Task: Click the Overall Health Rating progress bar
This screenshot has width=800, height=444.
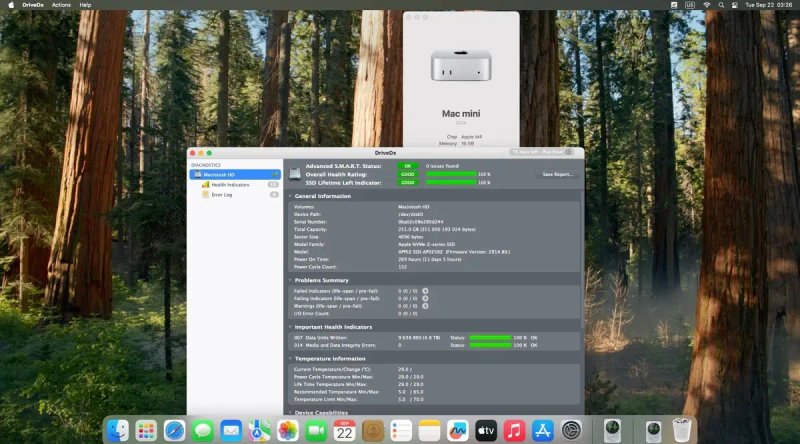Action: 451,175
